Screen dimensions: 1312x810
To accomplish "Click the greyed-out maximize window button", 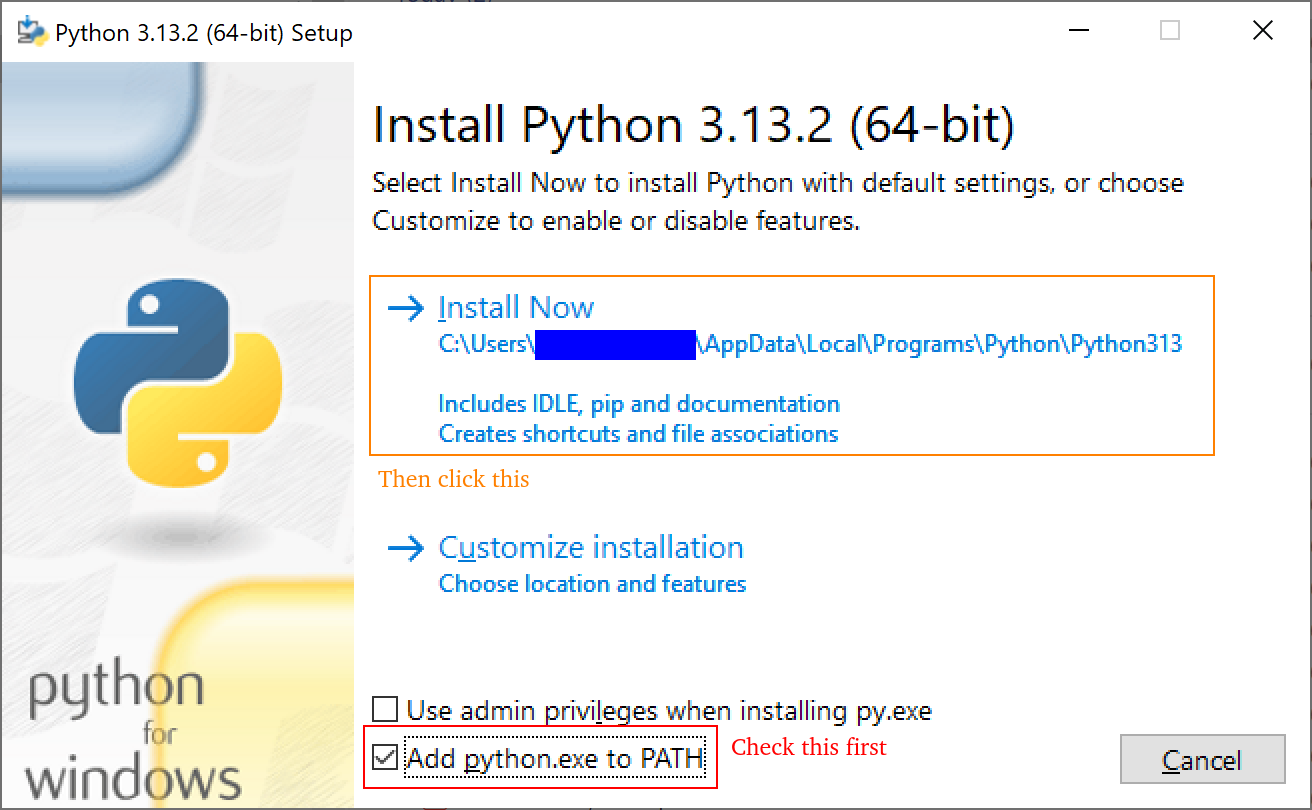I will [x=1169, y=31].
